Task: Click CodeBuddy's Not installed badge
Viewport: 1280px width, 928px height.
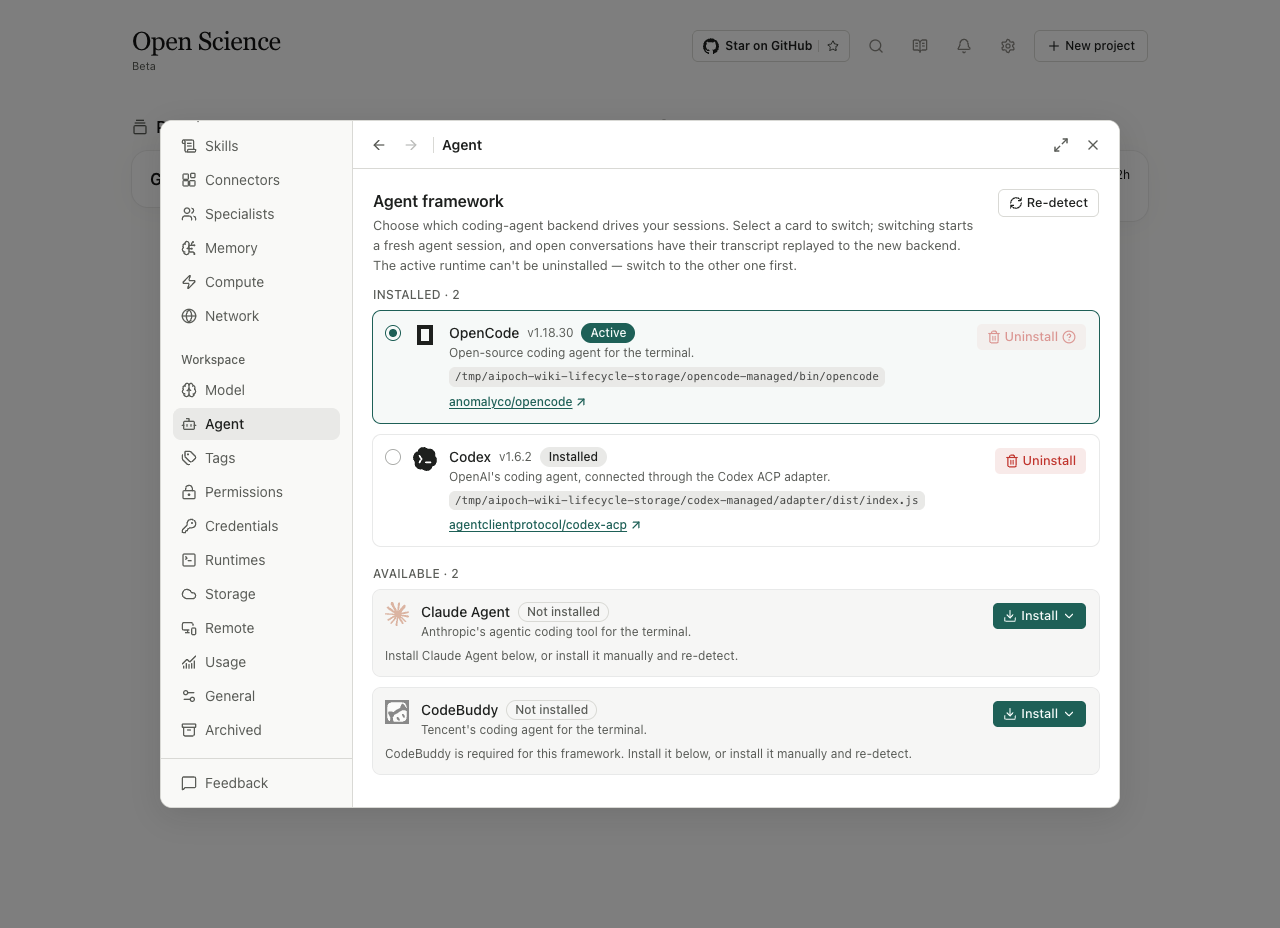Action: 551,710
